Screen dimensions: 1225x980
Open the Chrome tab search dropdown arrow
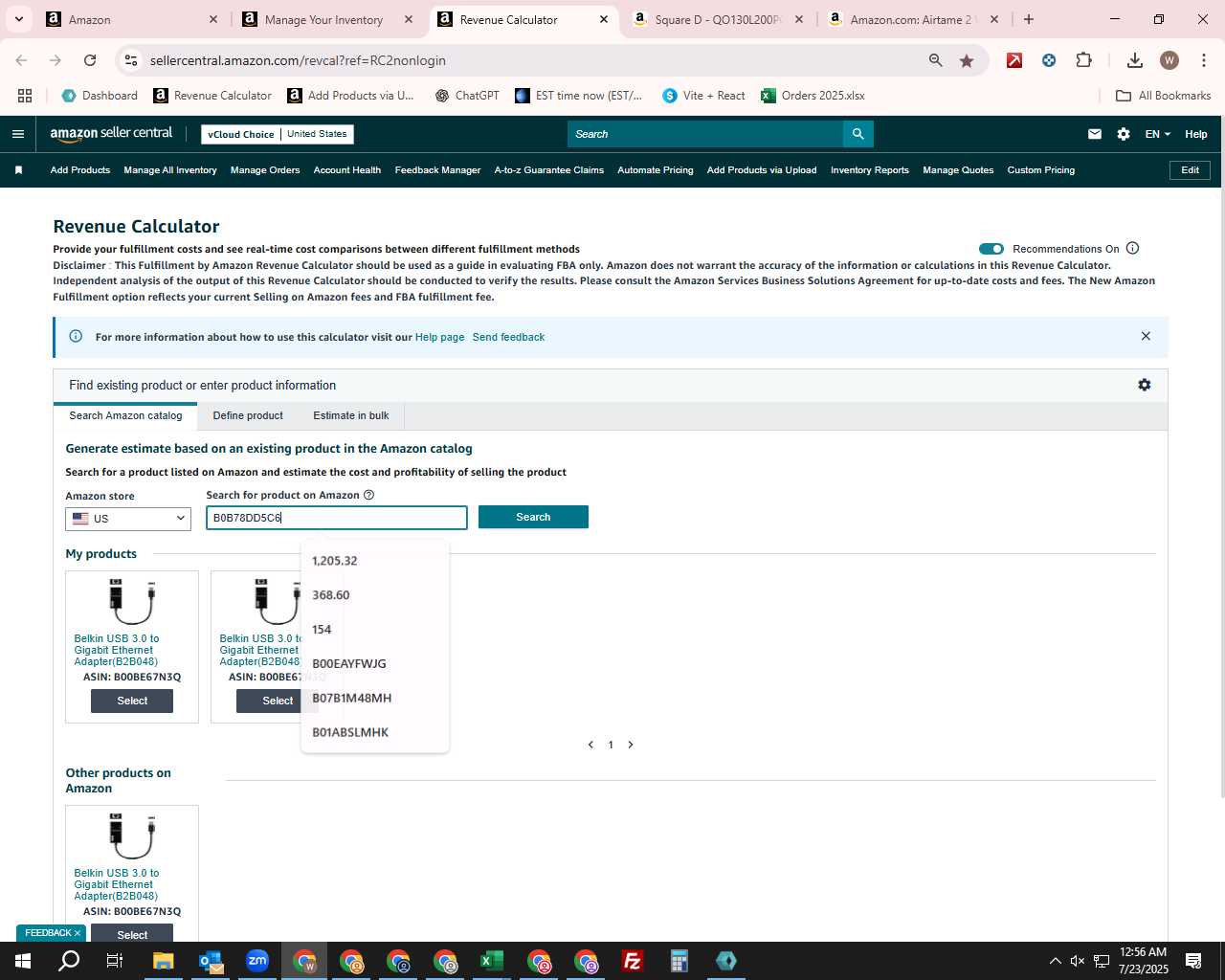pos(18,19)
